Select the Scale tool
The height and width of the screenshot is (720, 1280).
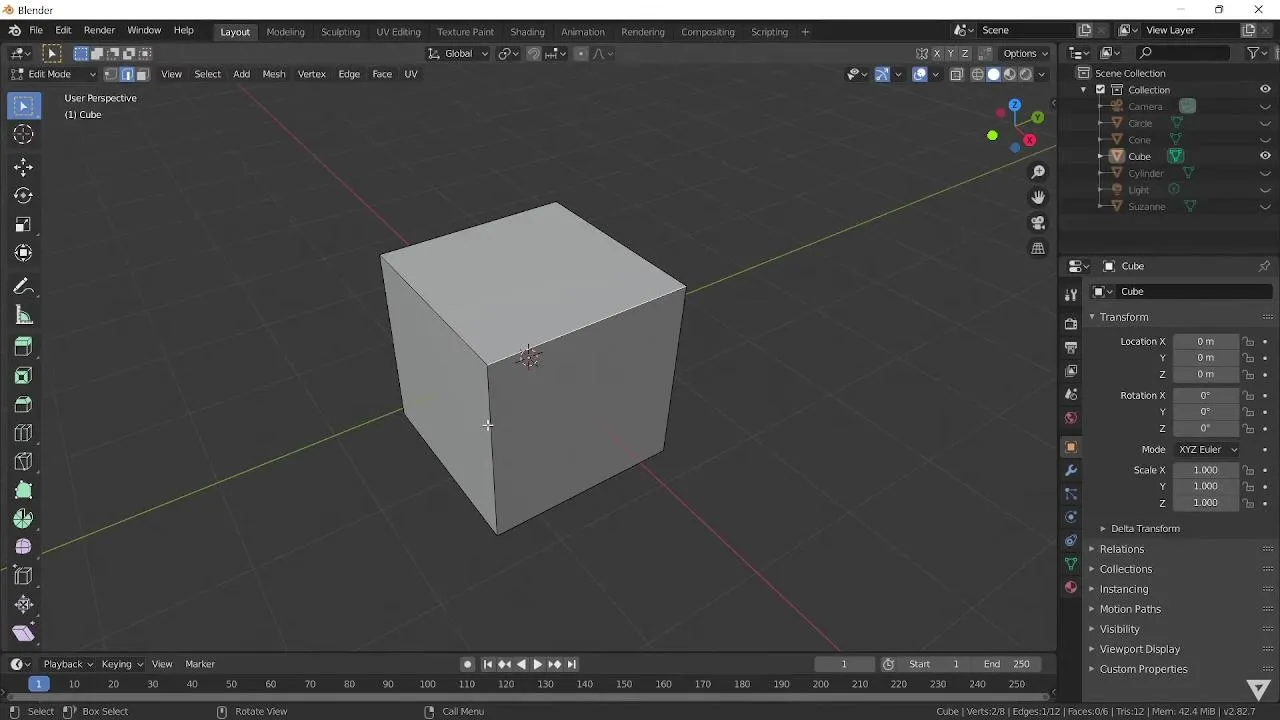coord(24,225)
